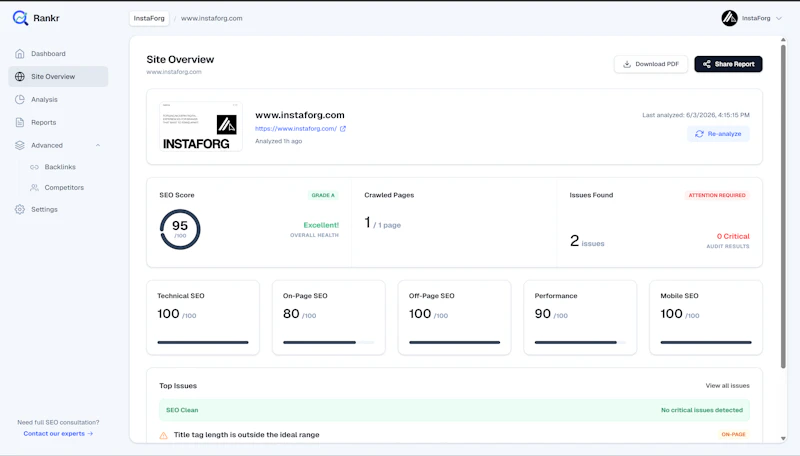Click the refresh icon in Re-analyze
This screenshot has height=456, width=800.
point(699,134)
